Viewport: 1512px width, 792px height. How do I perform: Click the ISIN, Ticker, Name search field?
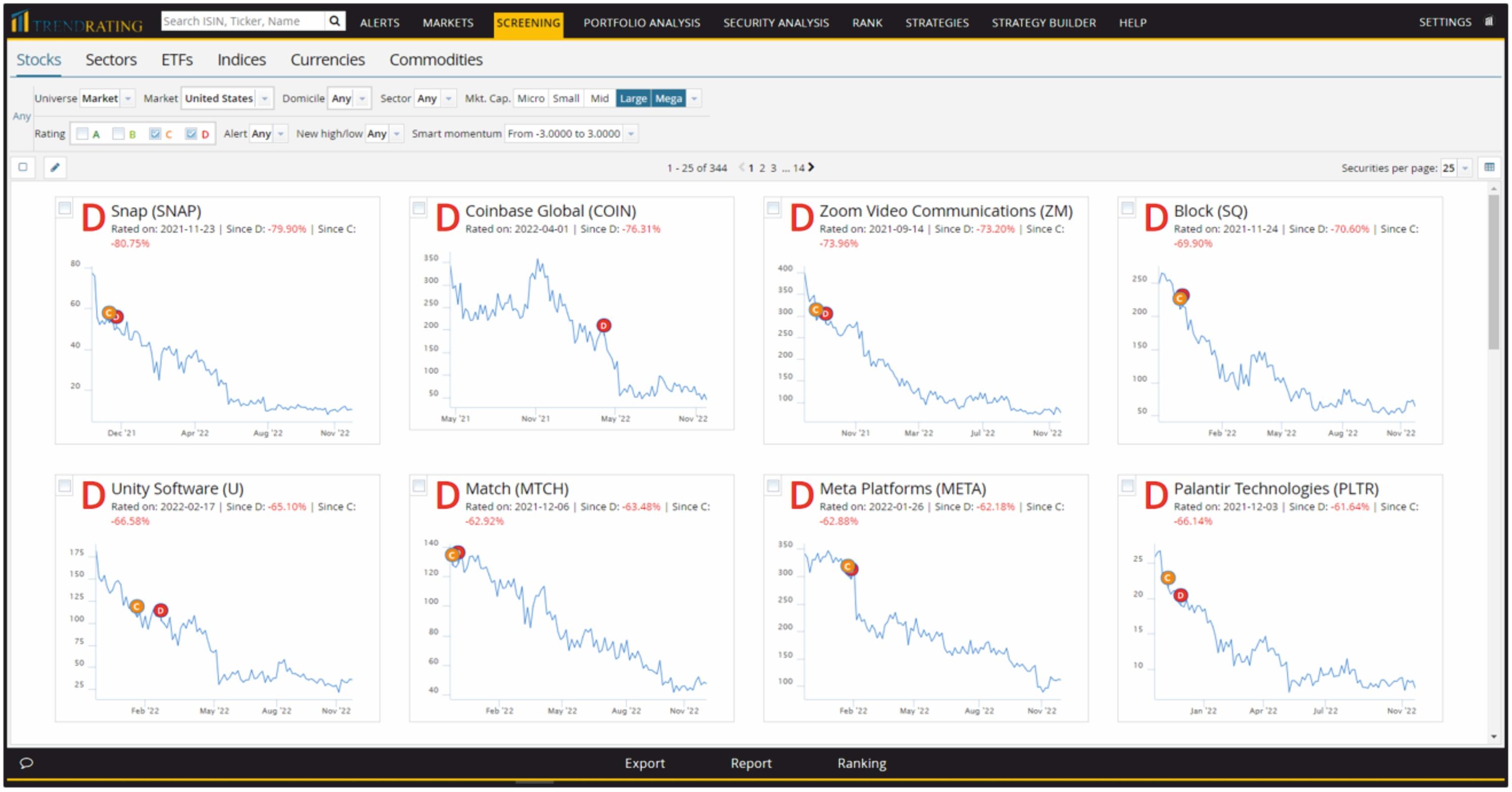pyautogui.click(x=242, y=21)
